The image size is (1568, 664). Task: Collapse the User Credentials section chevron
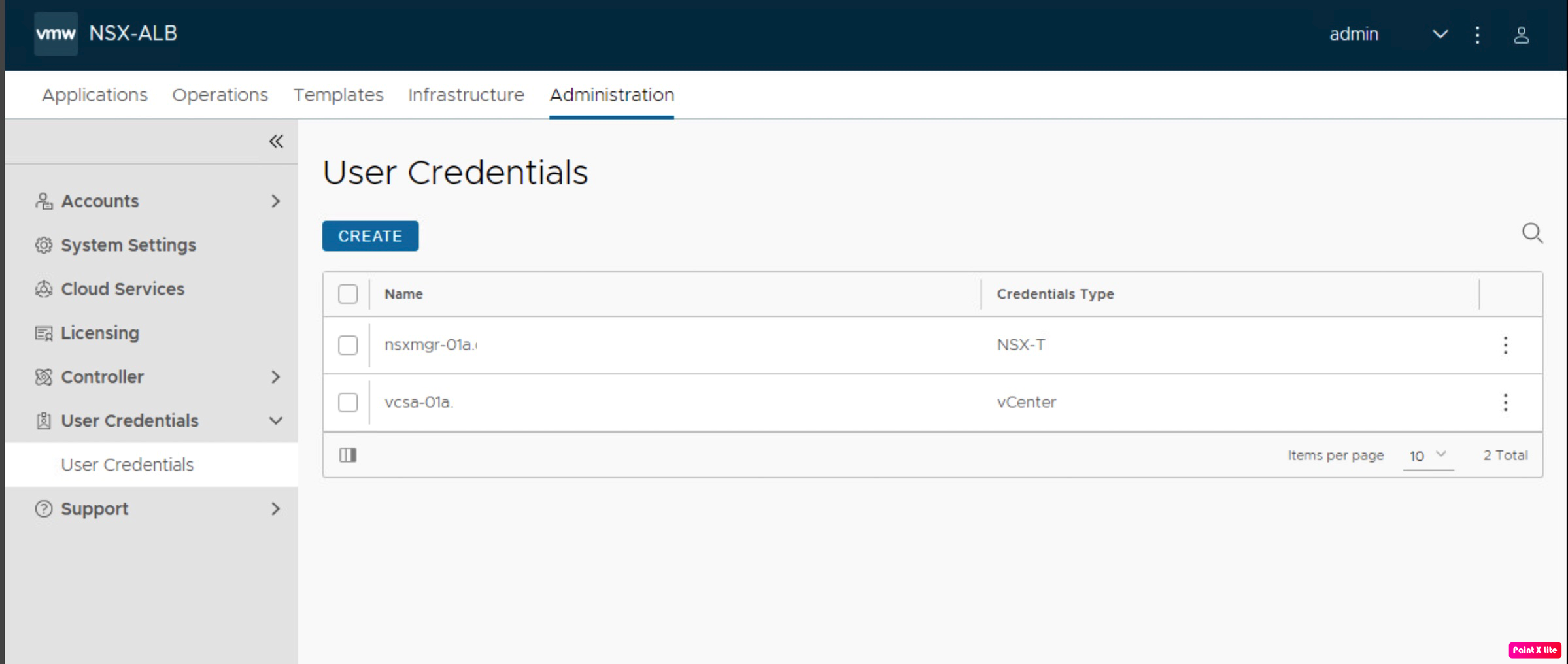coord(275,420)
